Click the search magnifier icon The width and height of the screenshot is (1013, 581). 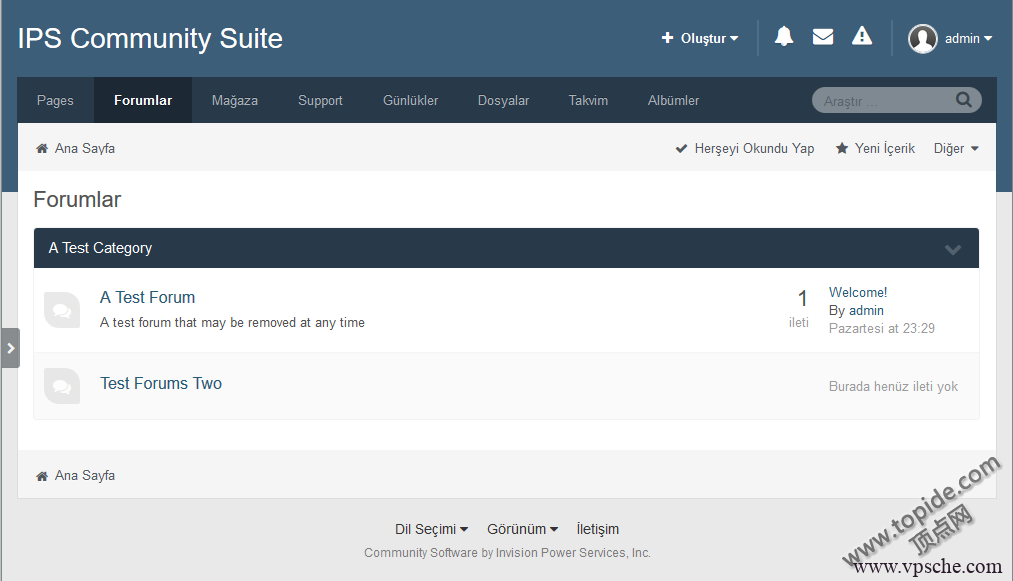pos(964,100)
